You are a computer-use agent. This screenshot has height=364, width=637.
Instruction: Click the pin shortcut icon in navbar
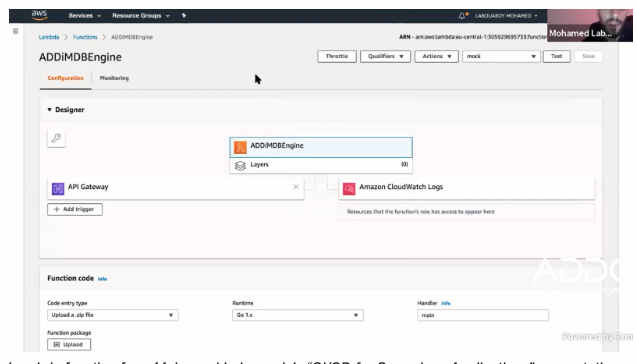184,15
